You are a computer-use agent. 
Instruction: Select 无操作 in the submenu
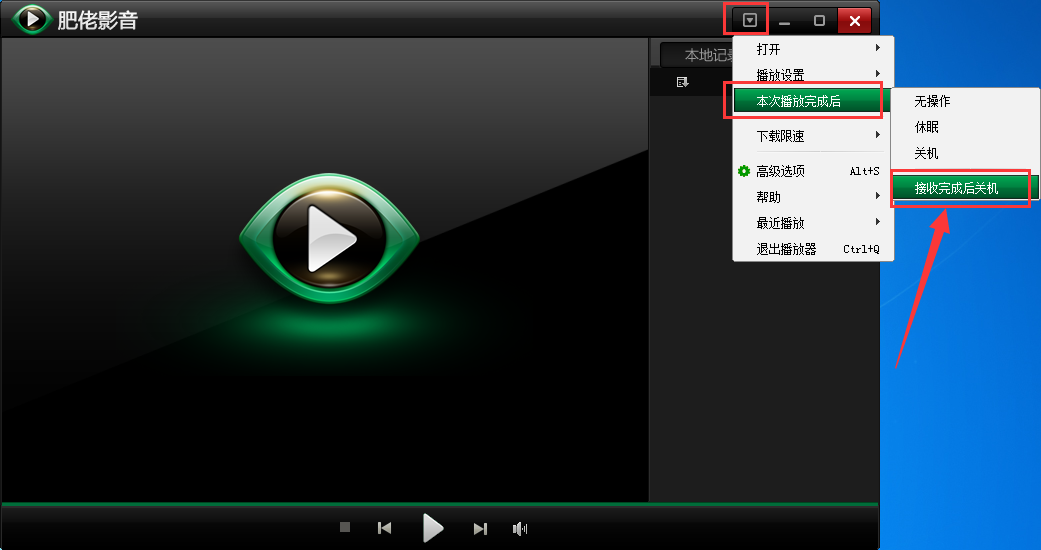point(965,101)
